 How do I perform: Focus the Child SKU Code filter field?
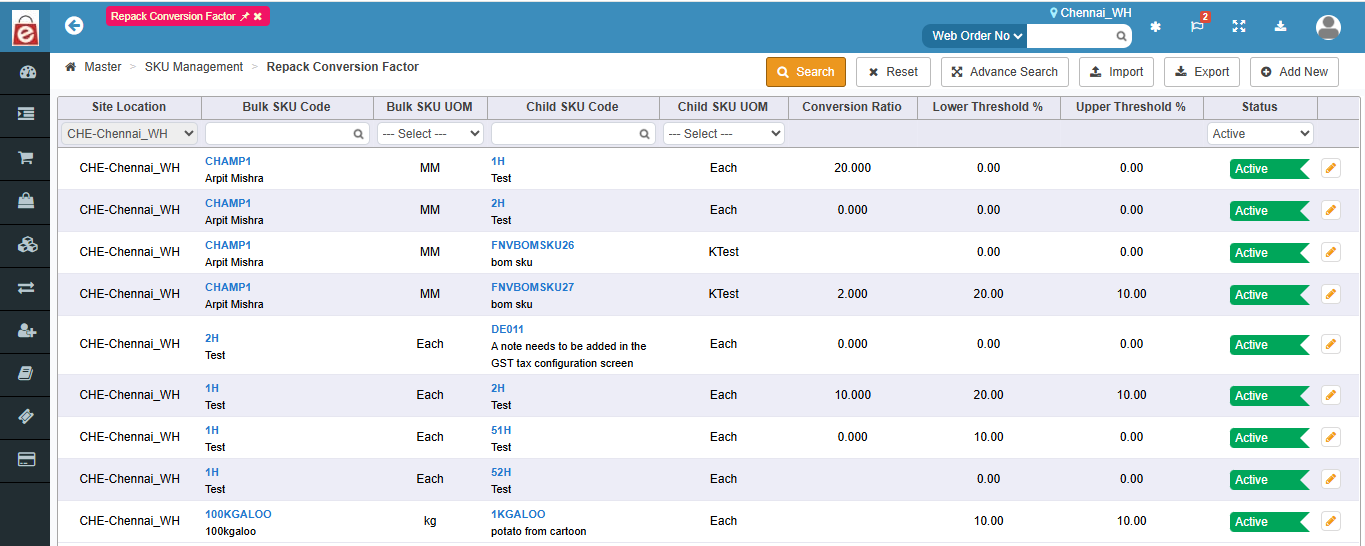point(573,133)
